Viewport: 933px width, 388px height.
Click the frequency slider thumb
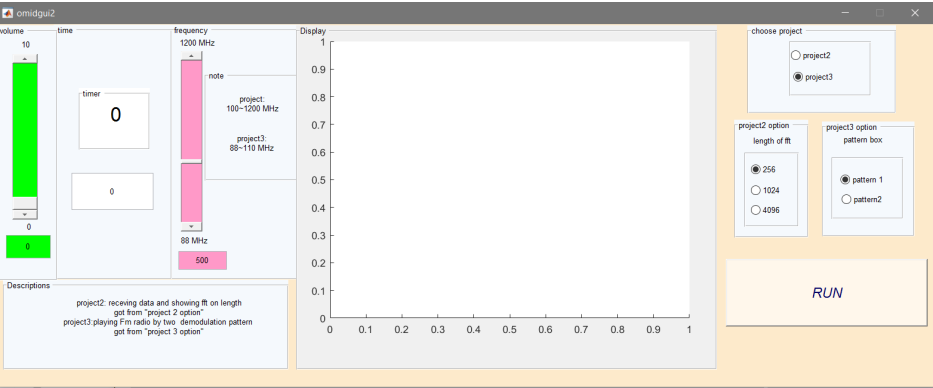[x=192, y=162]
